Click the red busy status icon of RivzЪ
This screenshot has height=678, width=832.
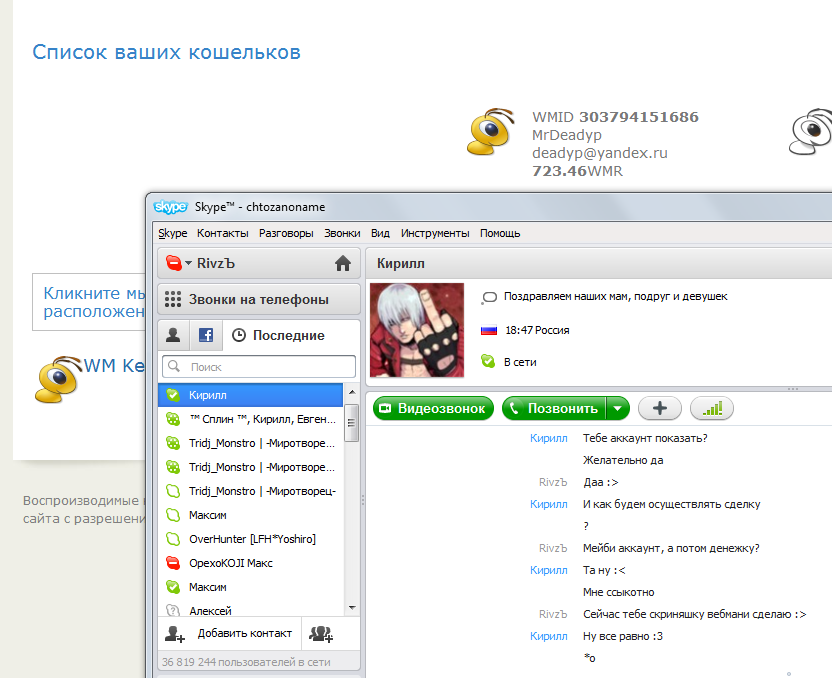tap(174, 263)
